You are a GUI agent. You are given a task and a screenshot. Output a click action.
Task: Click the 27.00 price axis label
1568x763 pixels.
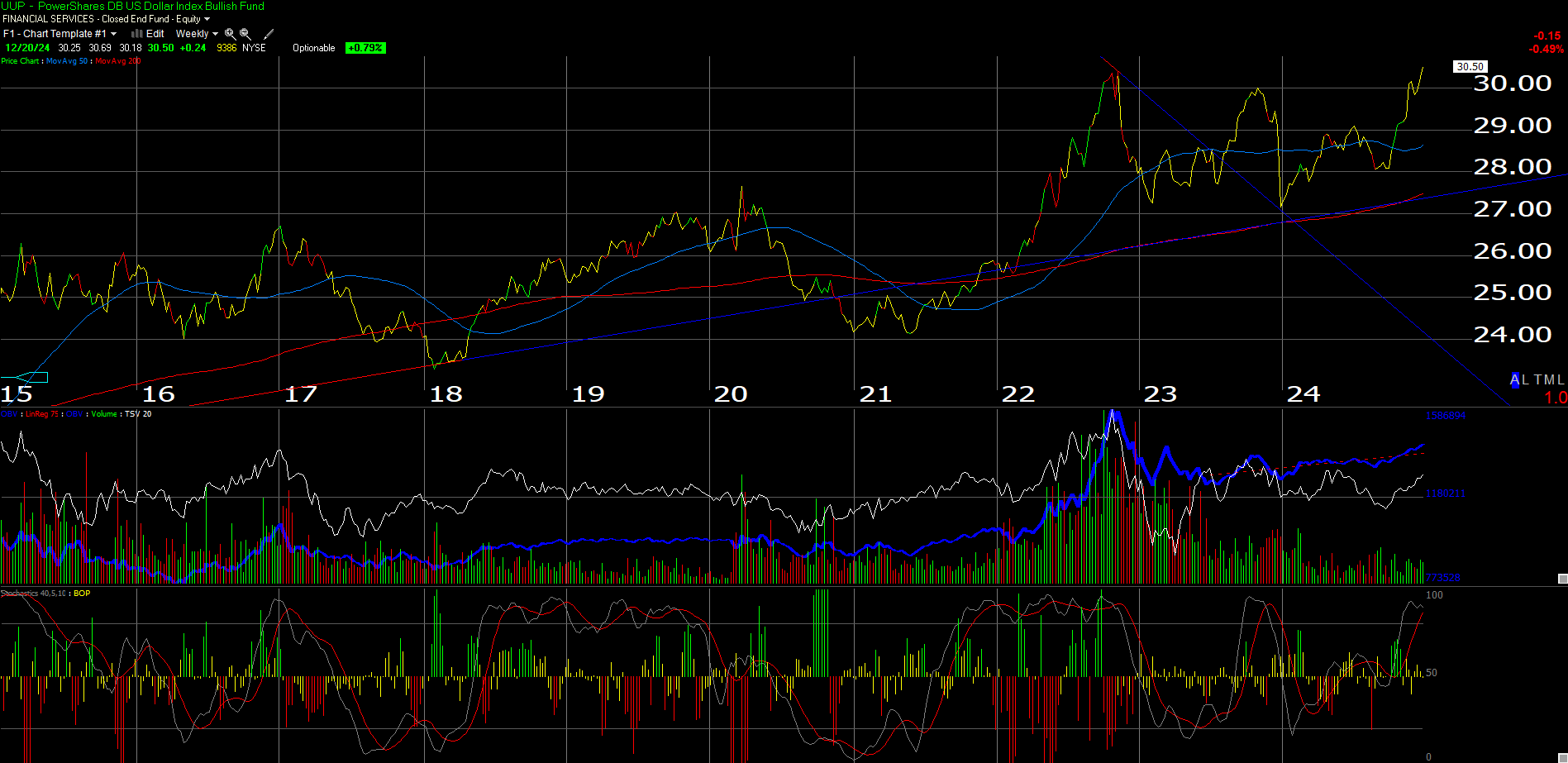[x=1513, y=209]
